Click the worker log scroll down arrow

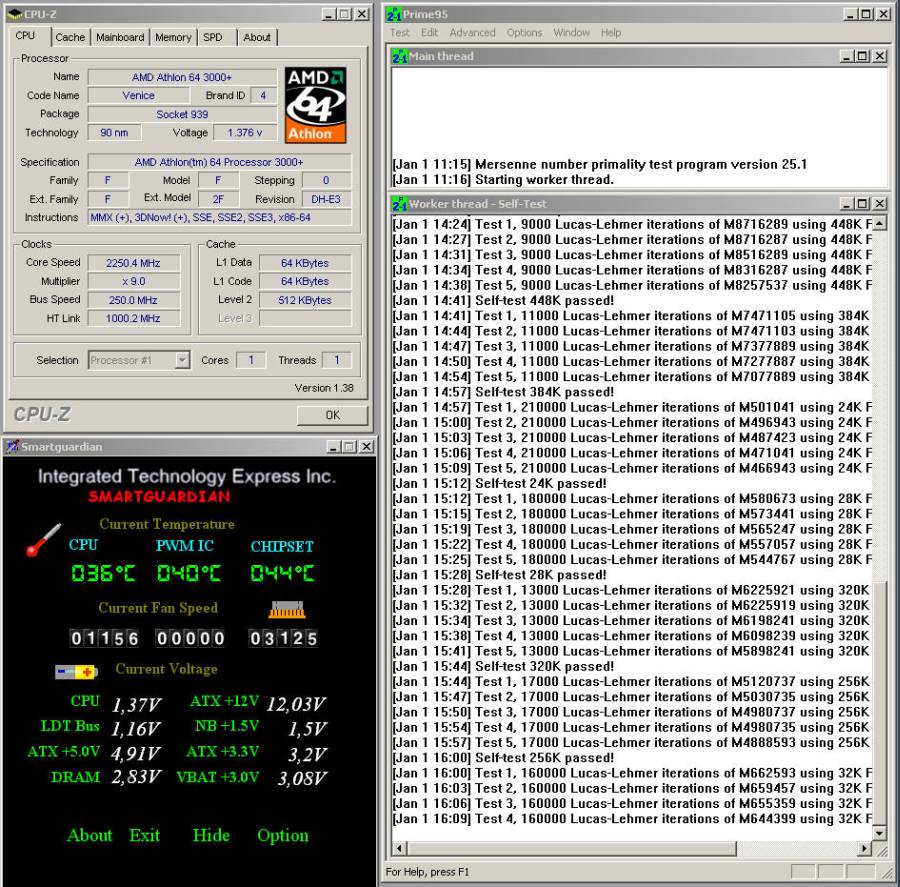pyautogui.click(x=879, y=832)
